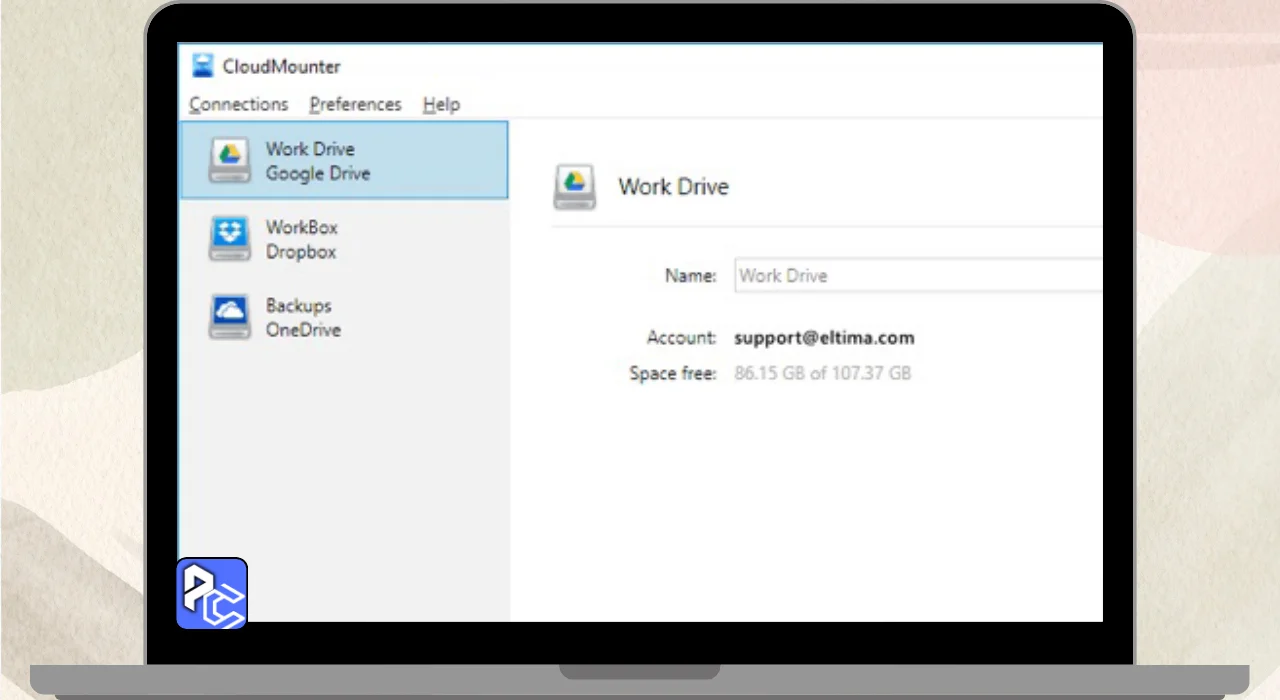1280x700 pixels.
Task: Click the CloudMounter title bar app icon
Action: pos(203,66)
